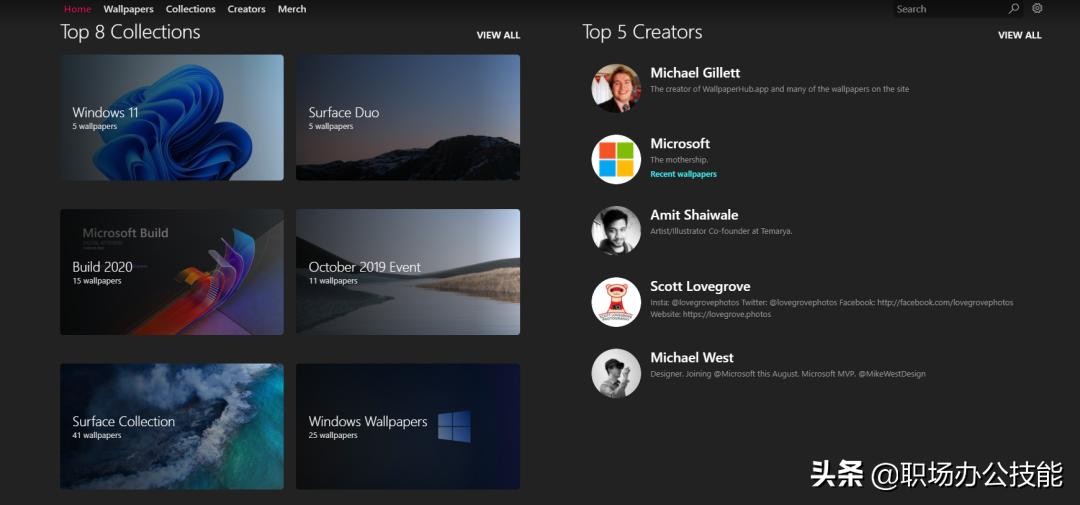Image resolution: width=1080 pixels, height=505 pixels.
Task: Click Scott Lovegrove's avatar icon
Action: click(x=616, y=302)
